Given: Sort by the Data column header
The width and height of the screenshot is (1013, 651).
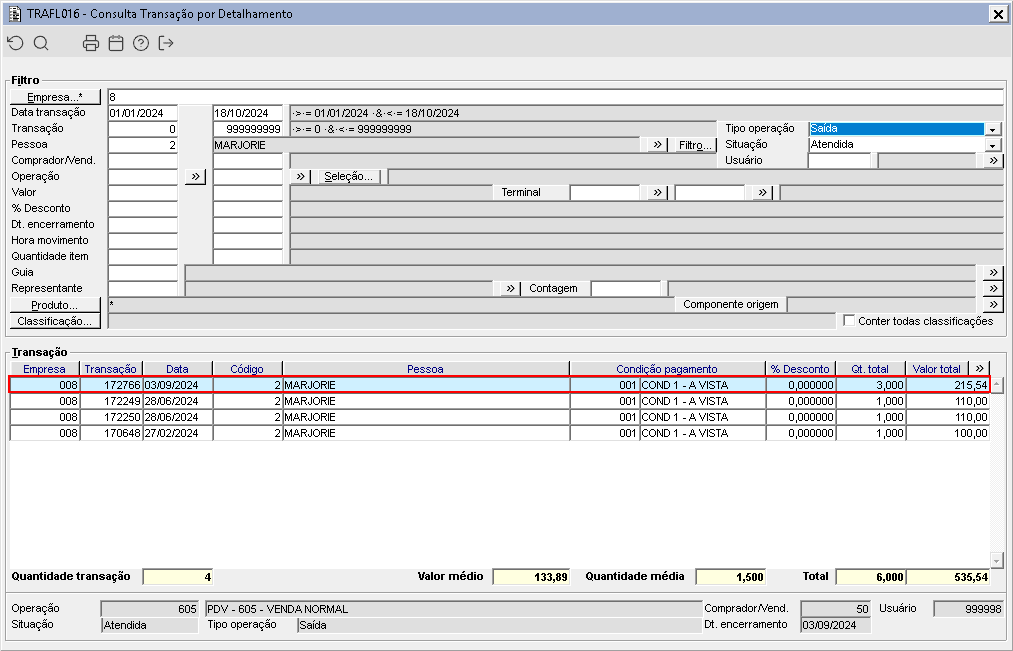Looking at the screenshot, I should [177, 369].
